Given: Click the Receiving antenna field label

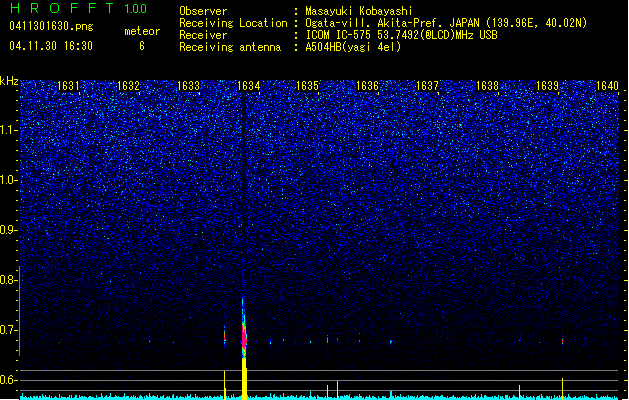Looking at the screenshot, I should click(x=230, y=47).
